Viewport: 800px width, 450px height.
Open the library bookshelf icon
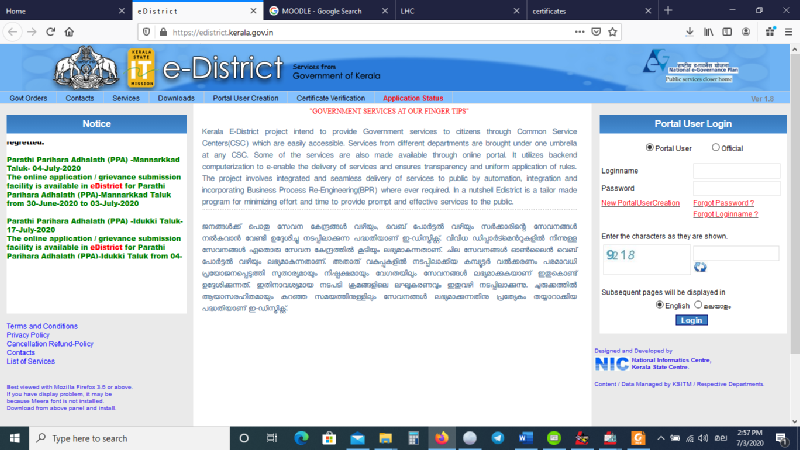(708, 32)
